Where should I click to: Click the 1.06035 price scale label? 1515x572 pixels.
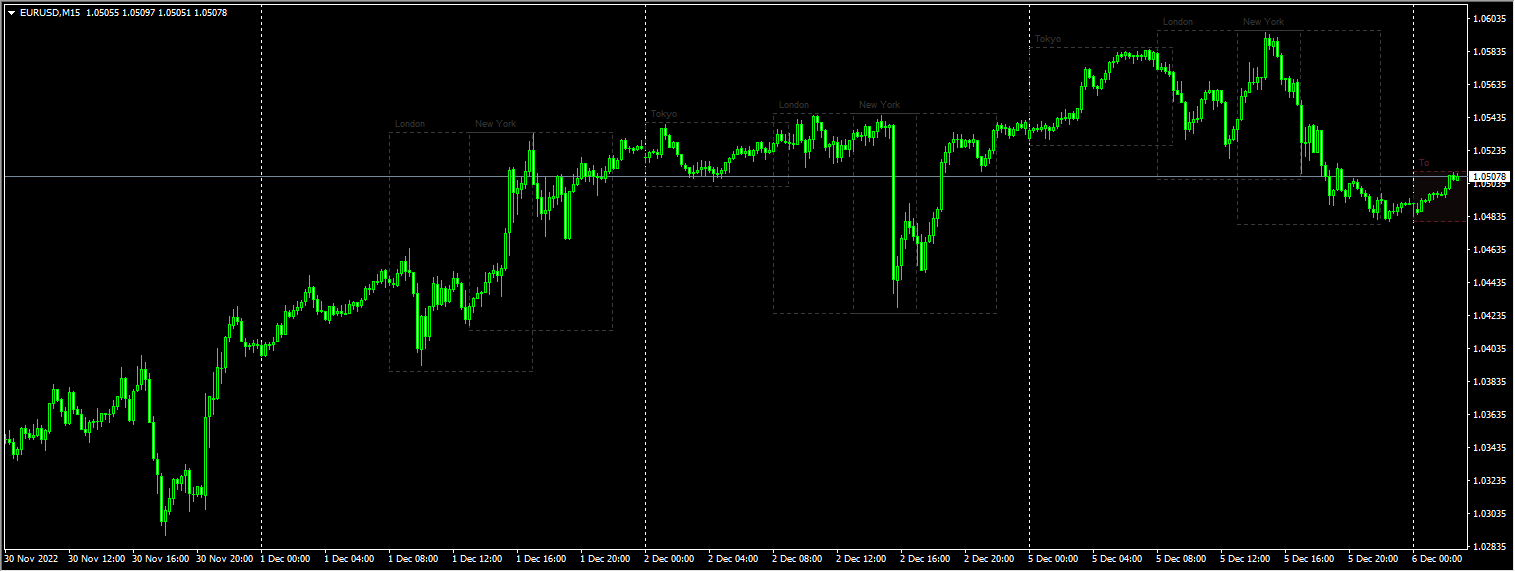(1490, 19)
